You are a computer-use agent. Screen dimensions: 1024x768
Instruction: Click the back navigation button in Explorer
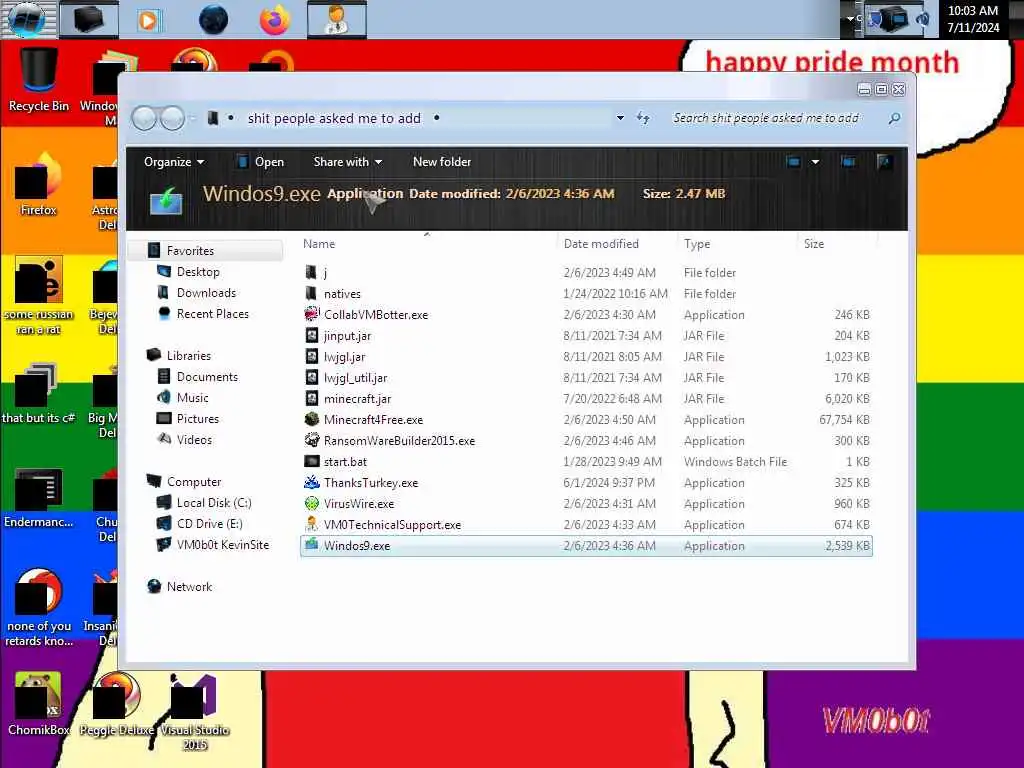click(x=144, y=118)
